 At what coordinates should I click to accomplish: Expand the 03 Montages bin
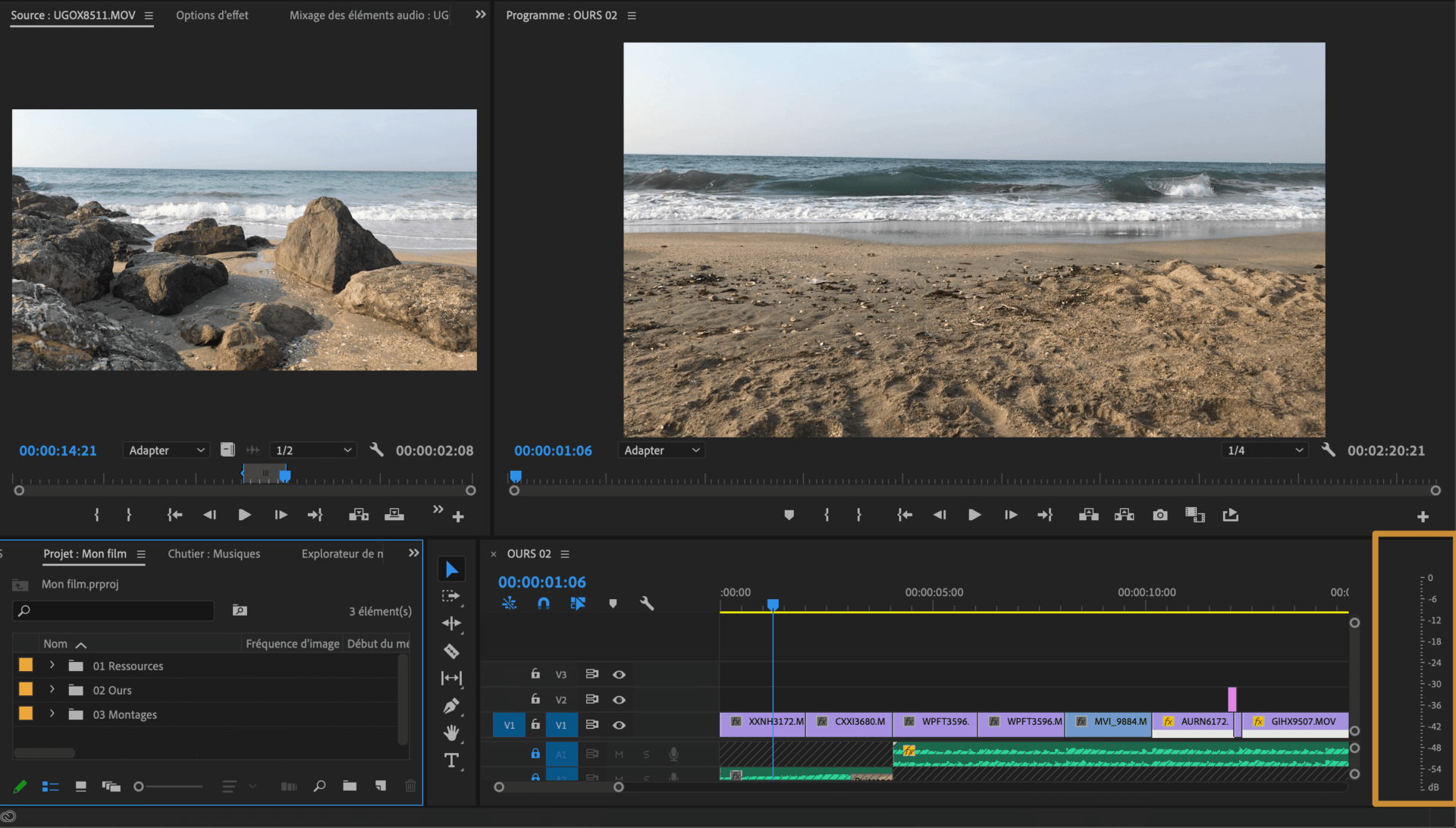click(x=52, y=714)
